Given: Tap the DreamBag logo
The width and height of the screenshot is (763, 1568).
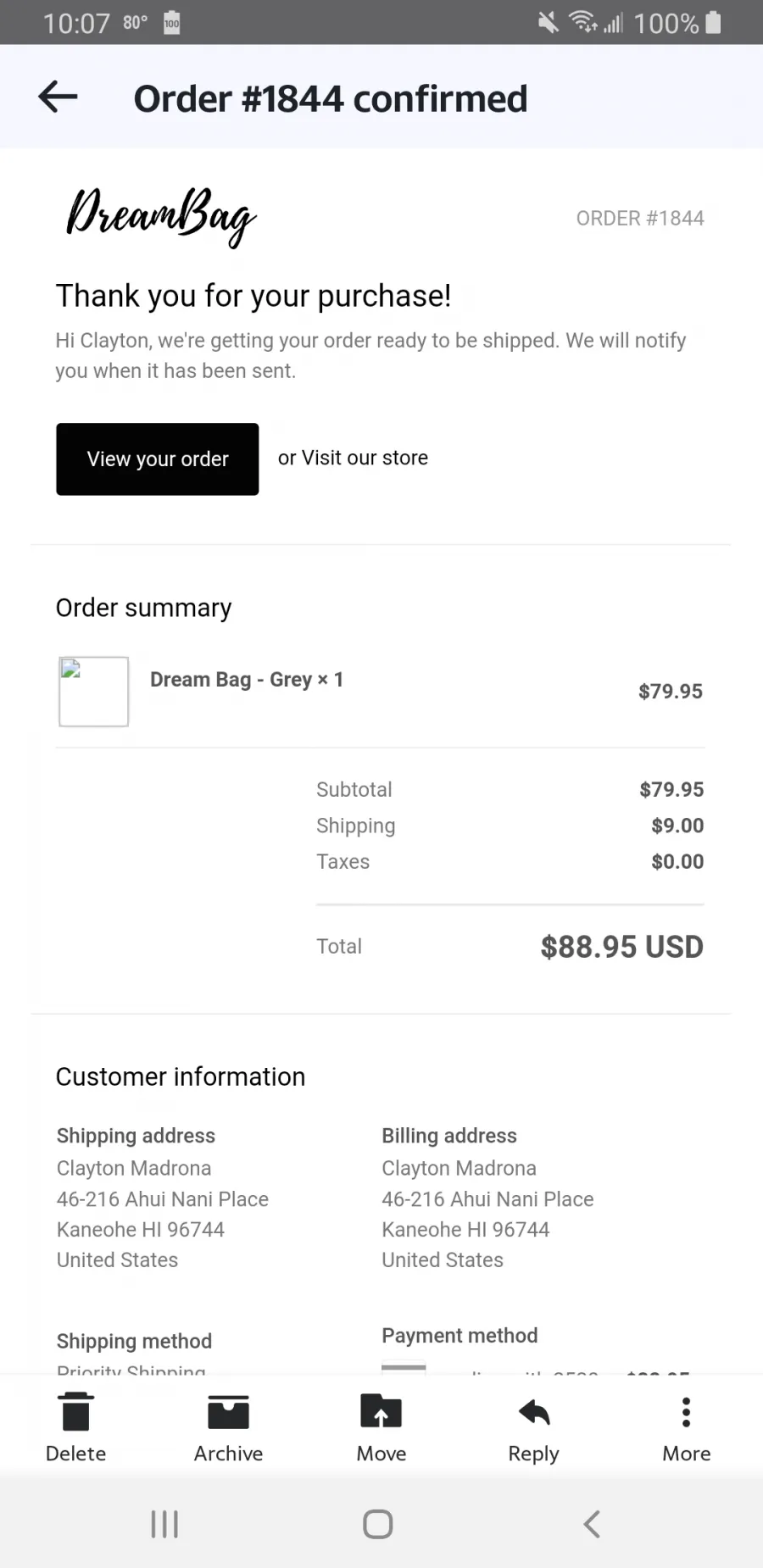Looking at the screenshot, I should 161,215.
